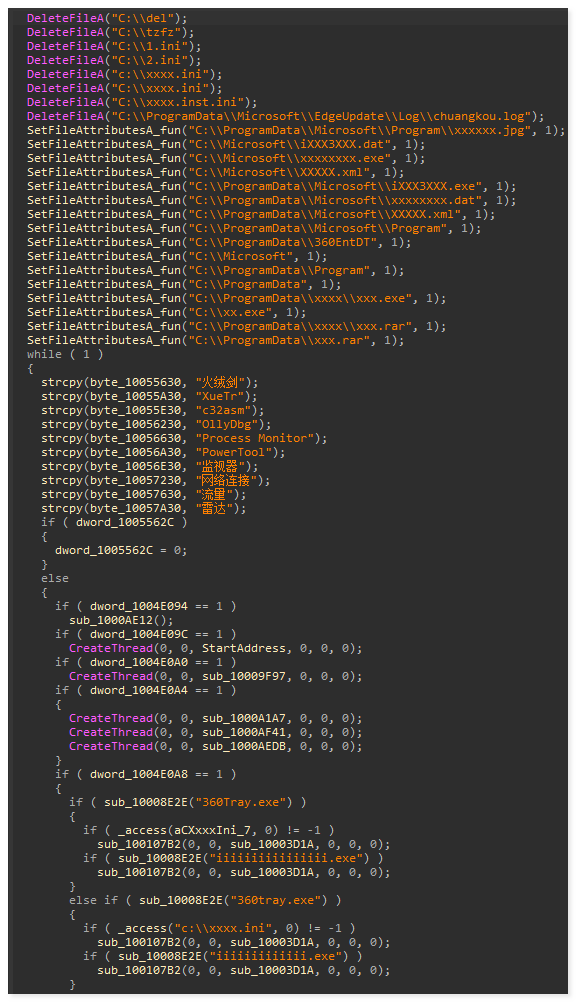Image resolution: width=576 pixels, height=1002 pixels.
Task: Select the xxxxxx.jpg path string
Action: pyautogui.click(x=363, y=130)
